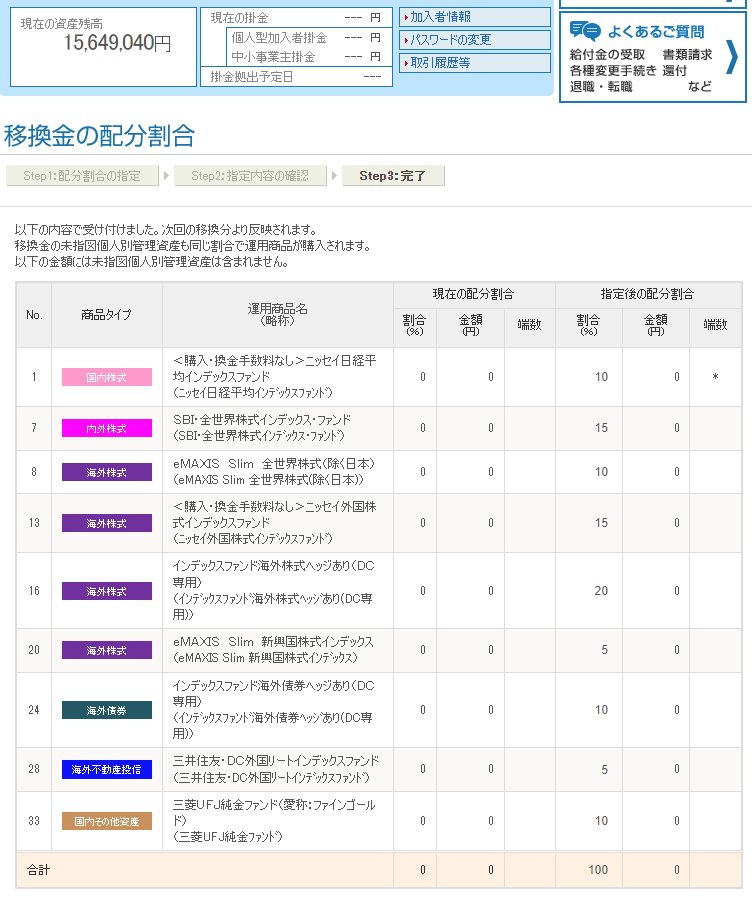Viewport: 752px width, 898px height.
Task: Select the Step2: 指定内容の確認 step
Action: pos(250,176)
